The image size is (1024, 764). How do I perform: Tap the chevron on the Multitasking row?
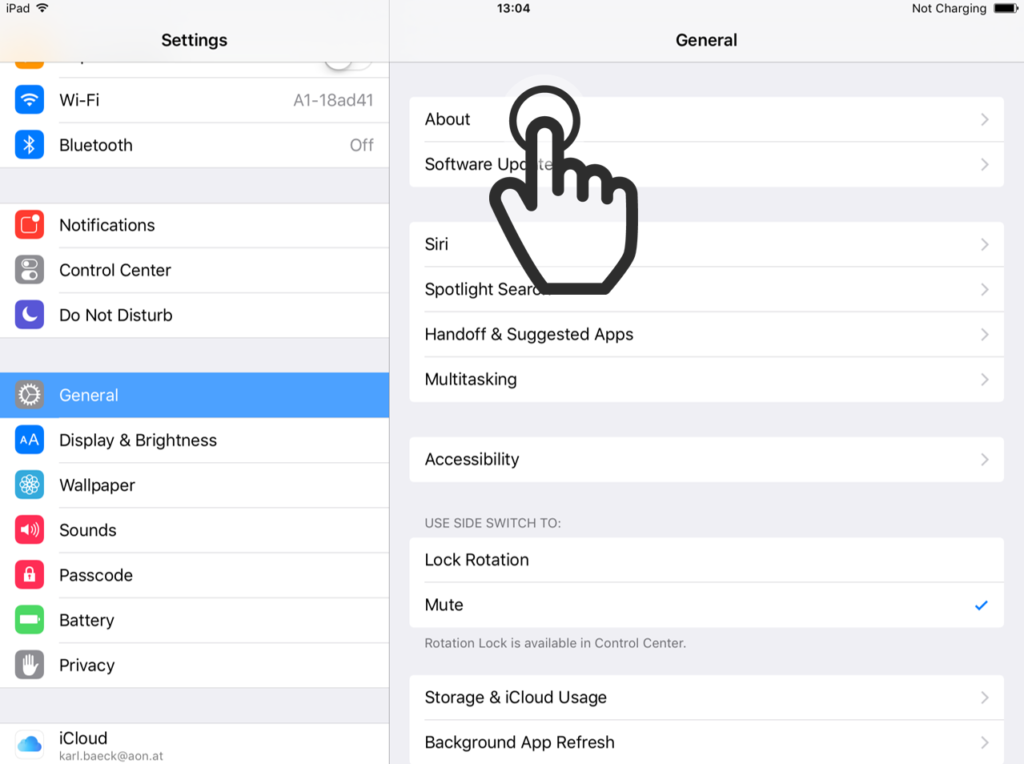point(985,379)
